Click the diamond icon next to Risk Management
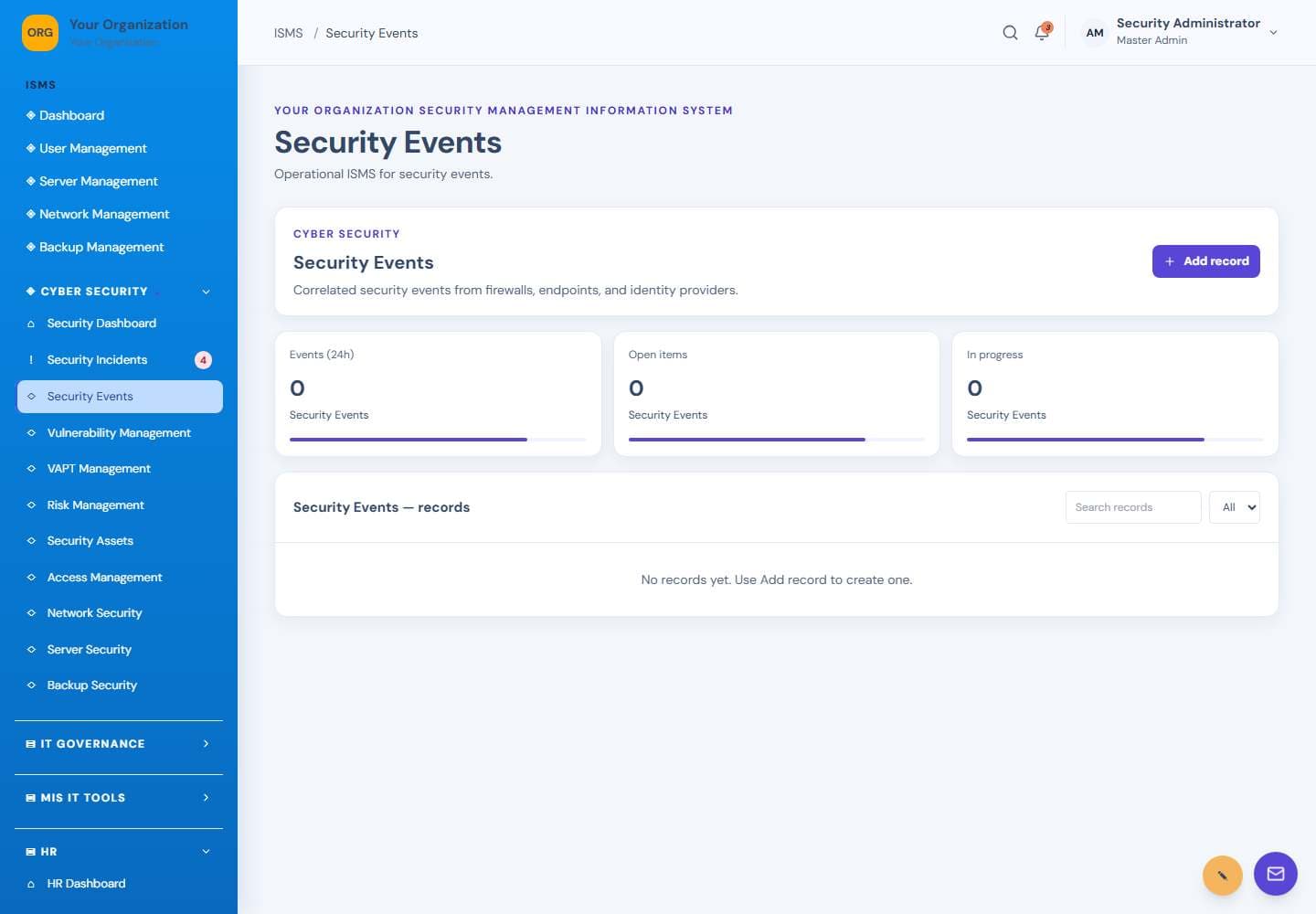The height and width of the screenshot is (914, 1316). 31,505
